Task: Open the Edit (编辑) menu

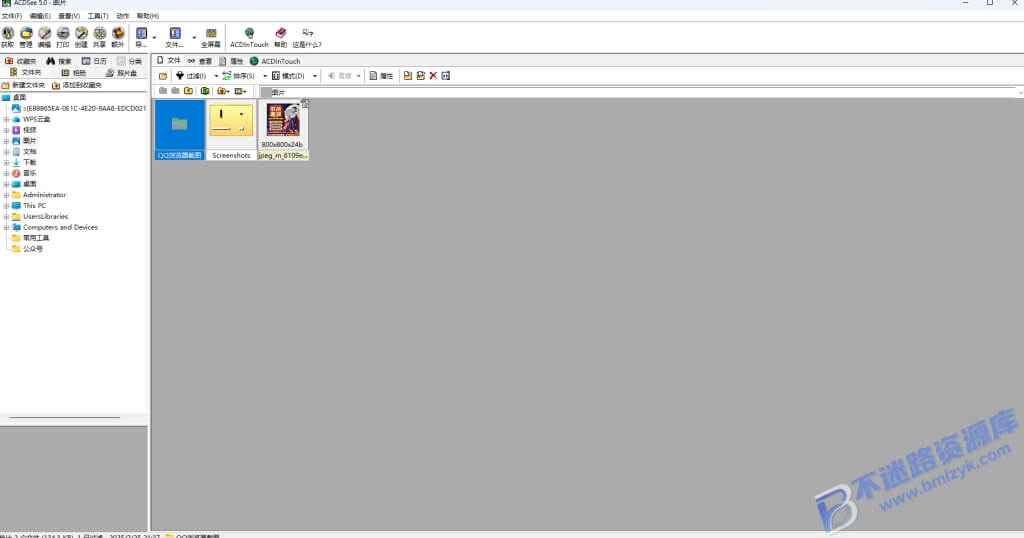Action: point(40,16)
